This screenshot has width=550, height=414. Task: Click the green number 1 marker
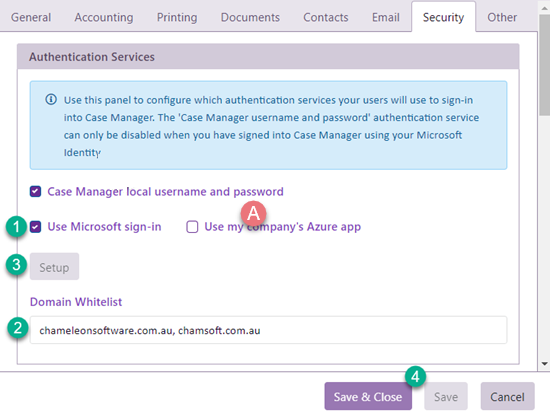tap(16, 227)
